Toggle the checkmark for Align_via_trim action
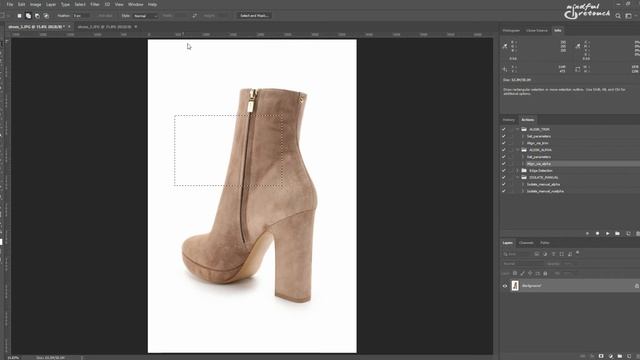 pyautogui.click(x=504, y=143)
